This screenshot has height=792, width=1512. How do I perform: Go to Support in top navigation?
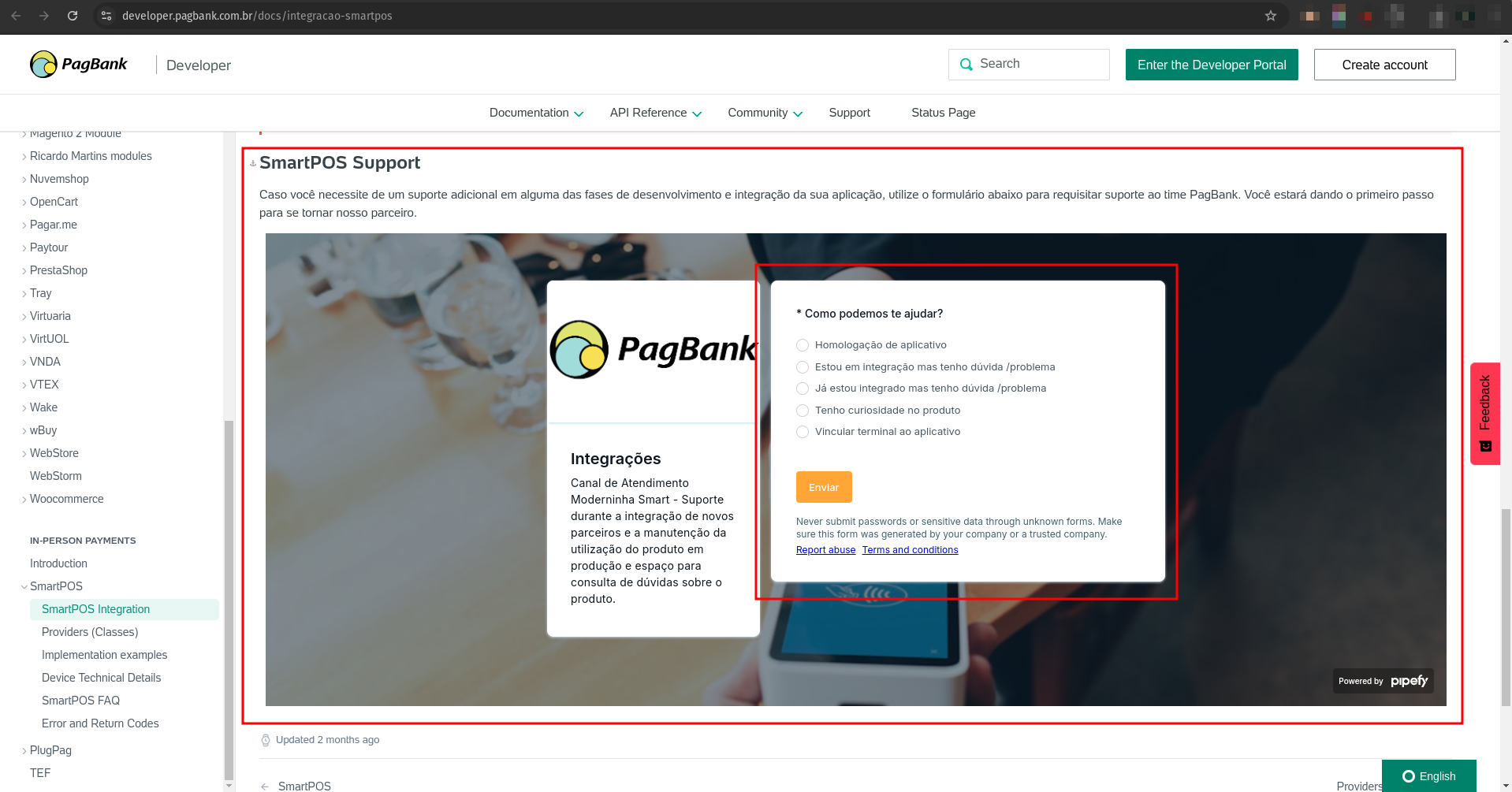849,113
